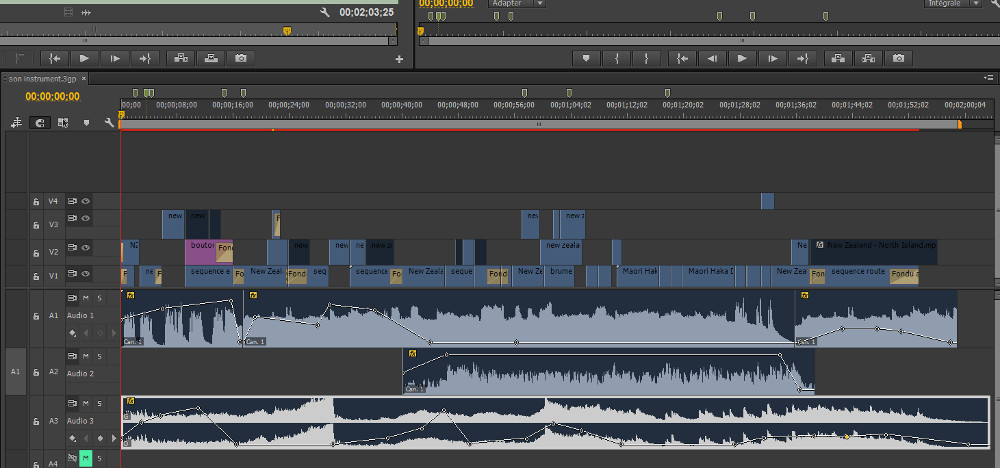Click the timeline playhead timecode field
The width and height of the screenshot is (1000, 468).
(53, 97)
